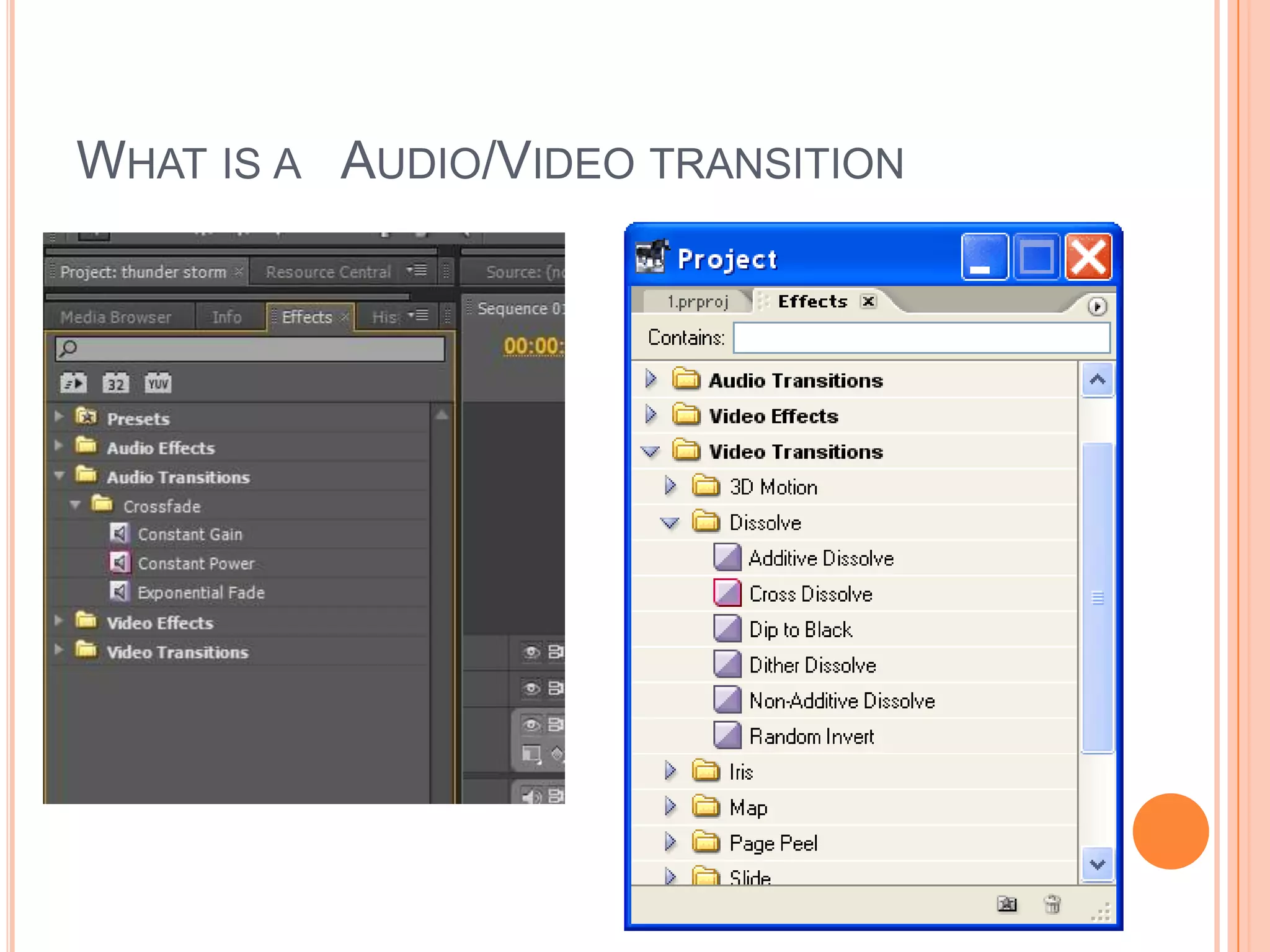
Task: Collapse the Dissolve folder
Action: [x=670, y=523]
